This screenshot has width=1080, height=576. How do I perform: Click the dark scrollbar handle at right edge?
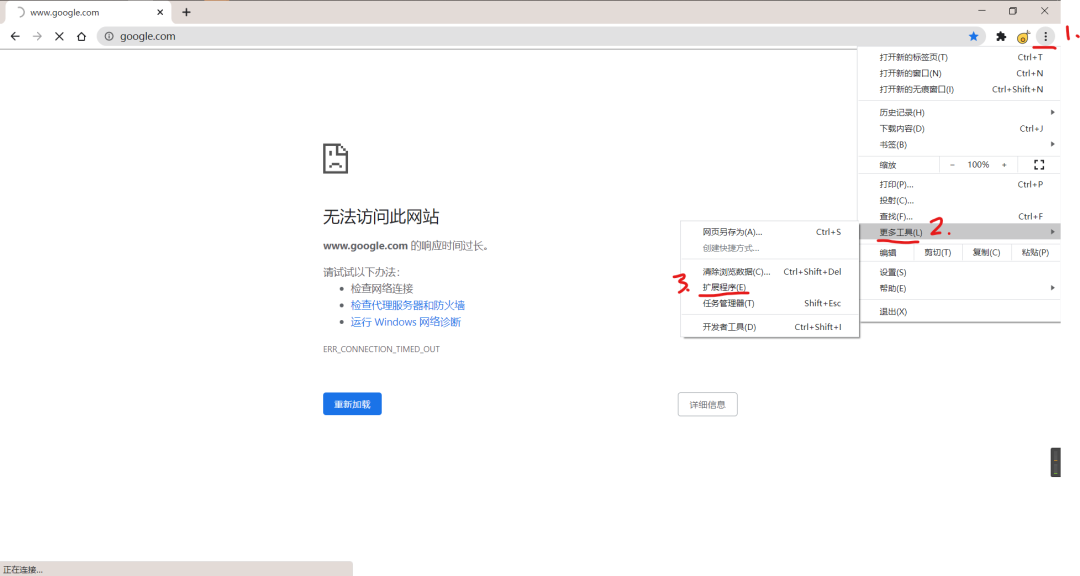click(1055, 462)
